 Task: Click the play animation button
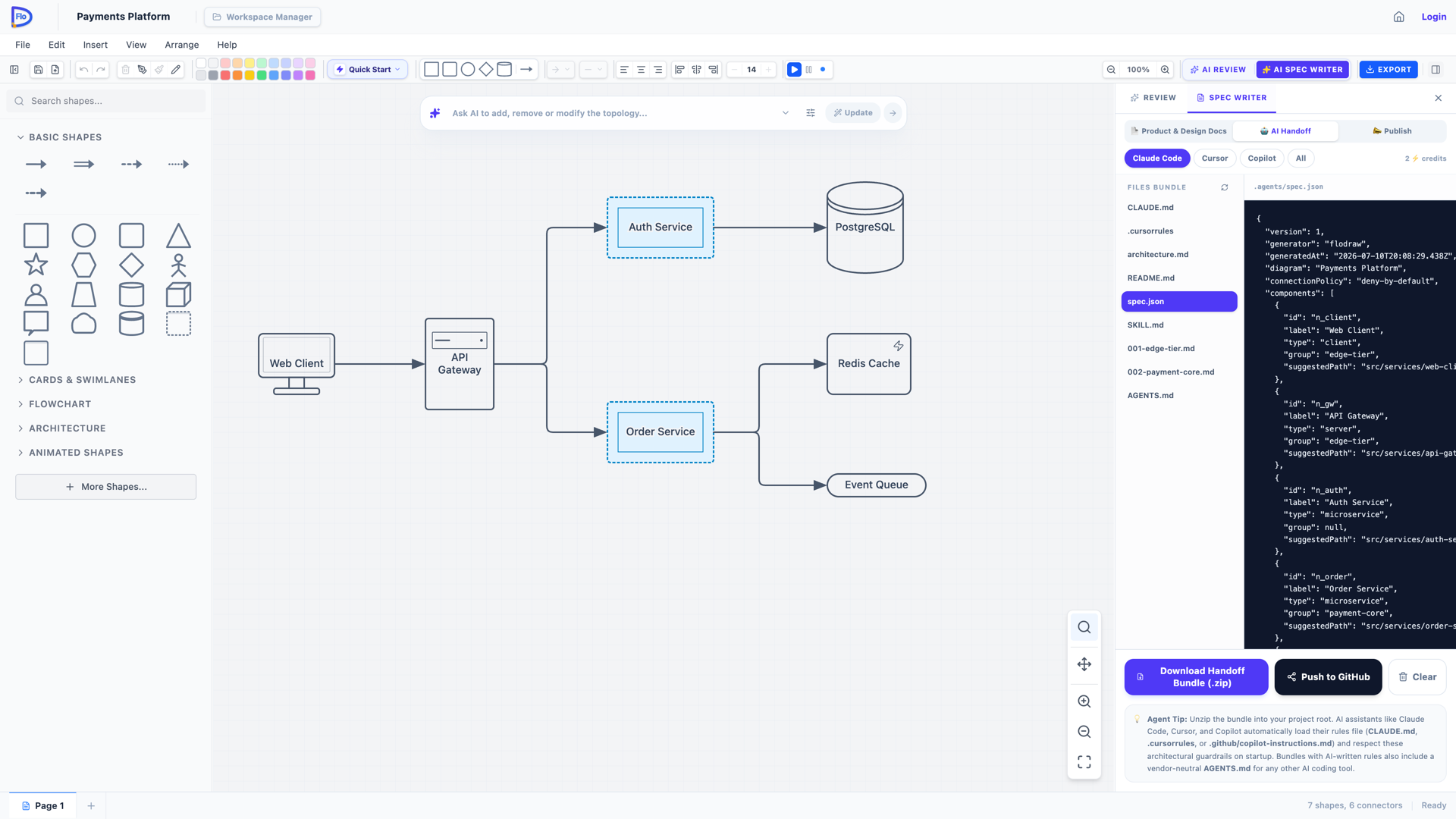[x=794, y=70]
